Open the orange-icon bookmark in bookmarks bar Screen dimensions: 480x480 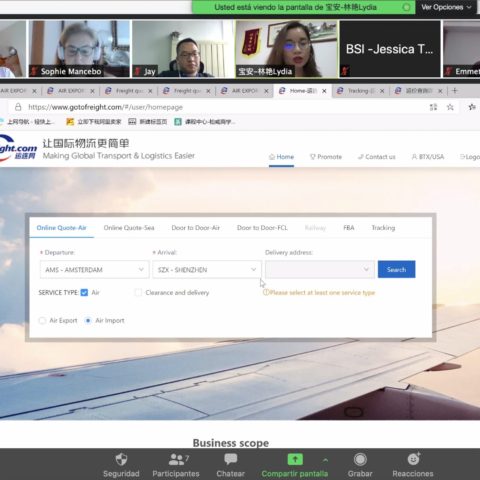tap(94, 122)
